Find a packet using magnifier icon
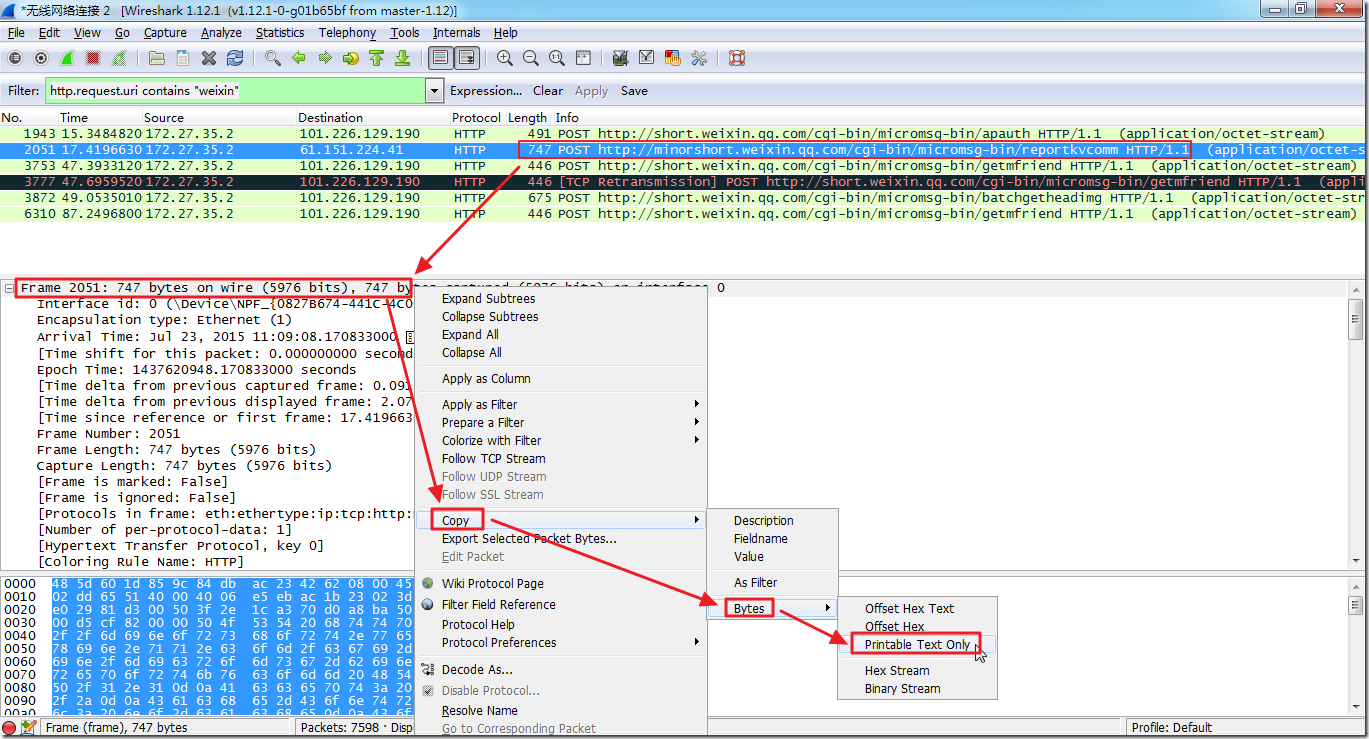 tap(272, 58)
